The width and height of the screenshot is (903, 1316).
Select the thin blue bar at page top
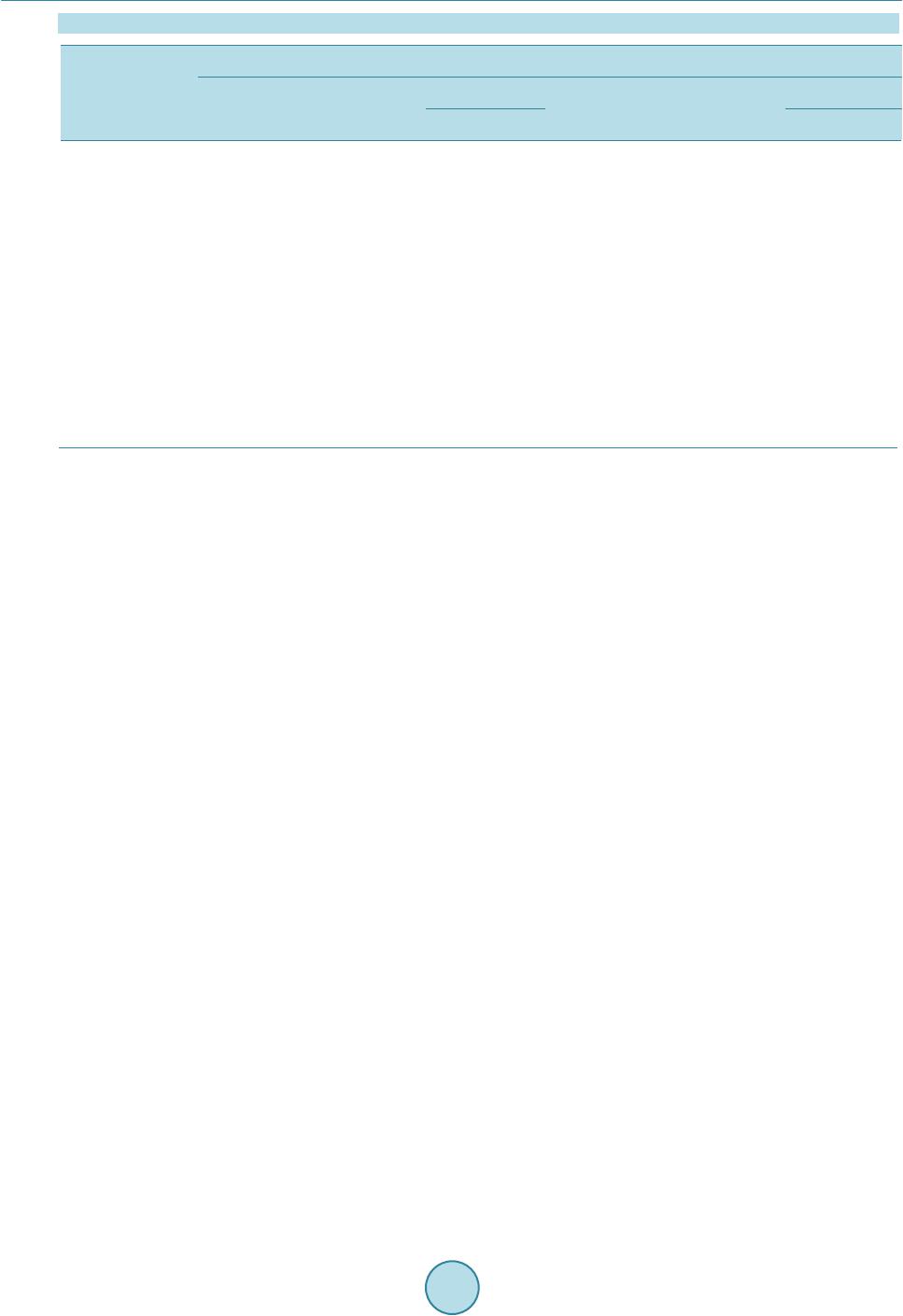click(x=478, y=23)
